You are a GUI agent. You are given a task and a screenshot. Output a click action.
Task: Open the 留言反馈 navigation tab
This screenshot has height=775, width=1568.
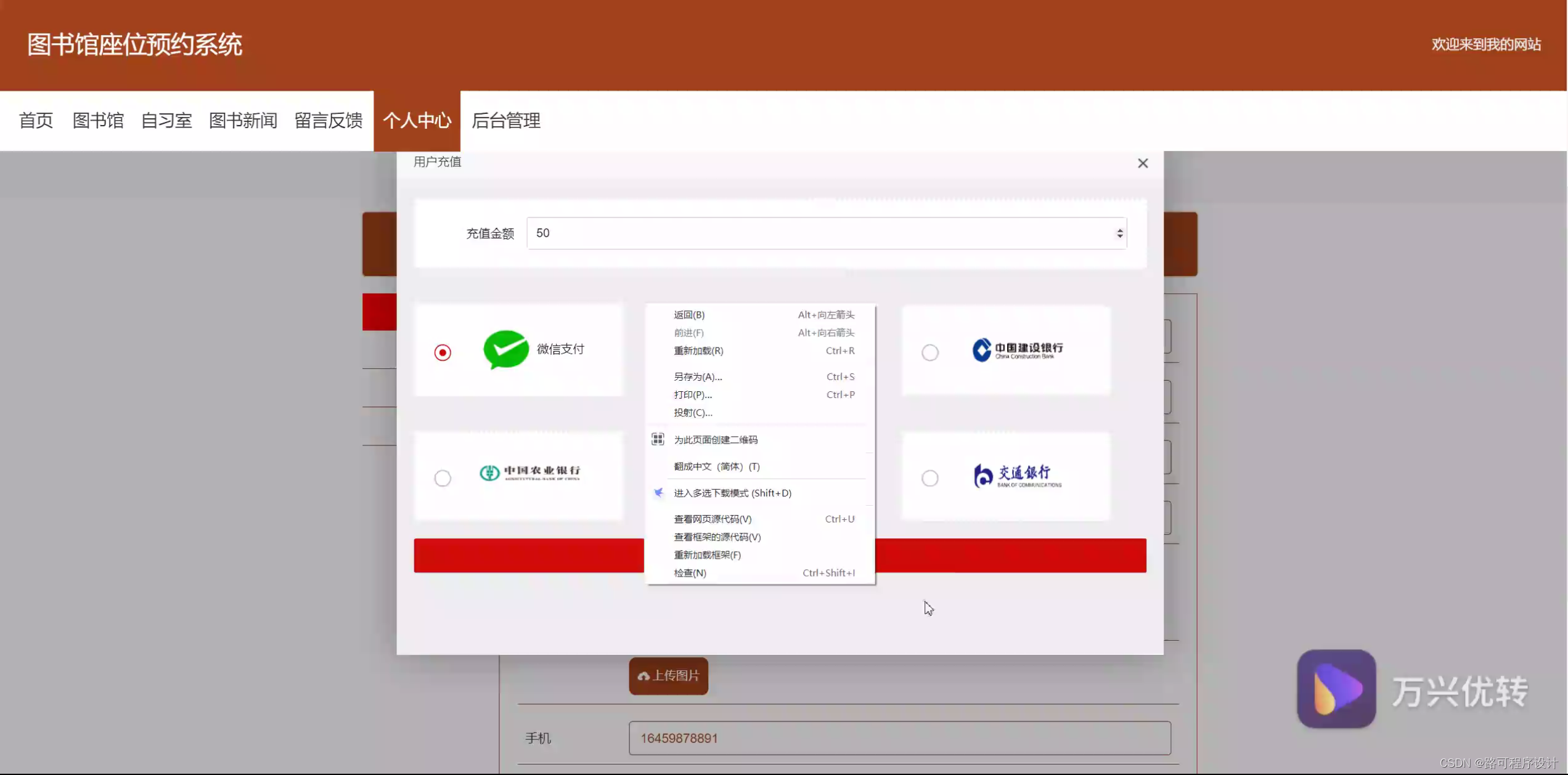click(329, 121)
